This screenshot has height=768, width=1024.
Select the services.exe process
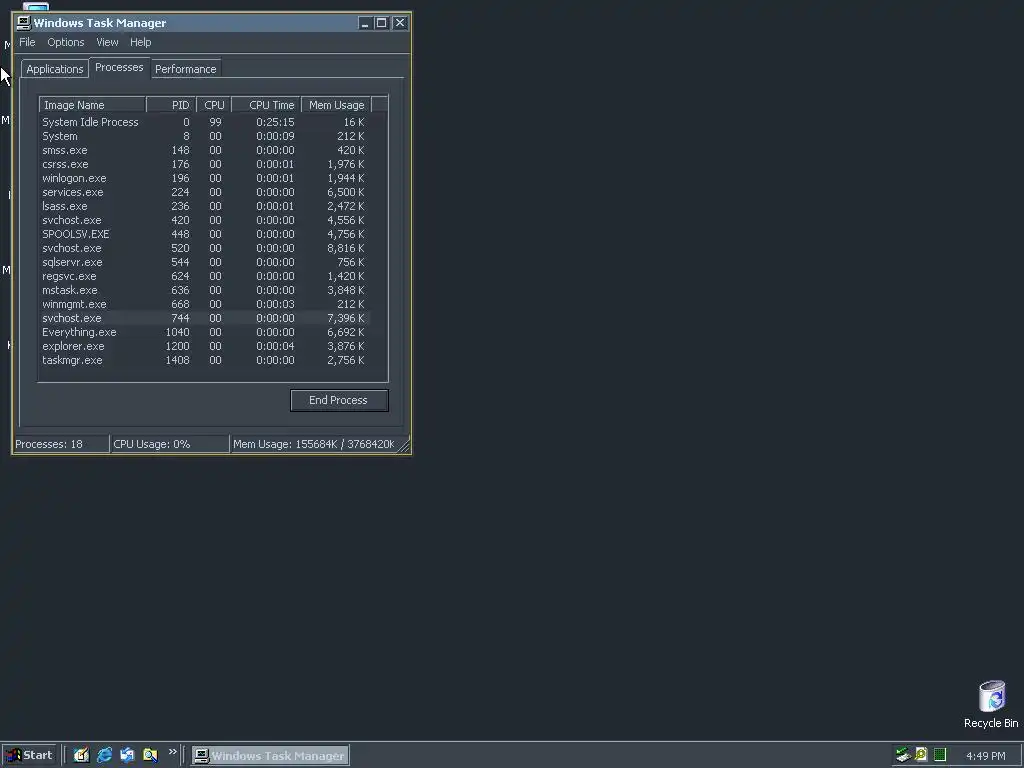tap(204, 192)
